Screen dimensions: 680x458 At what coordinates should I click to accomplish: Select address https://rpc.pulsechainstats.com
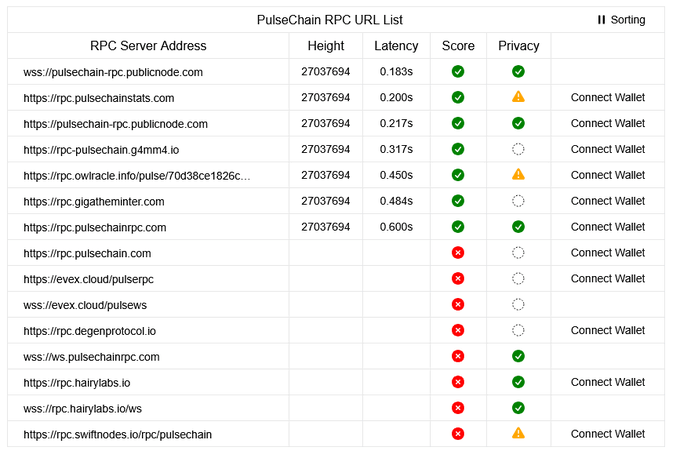coord(98,98)
